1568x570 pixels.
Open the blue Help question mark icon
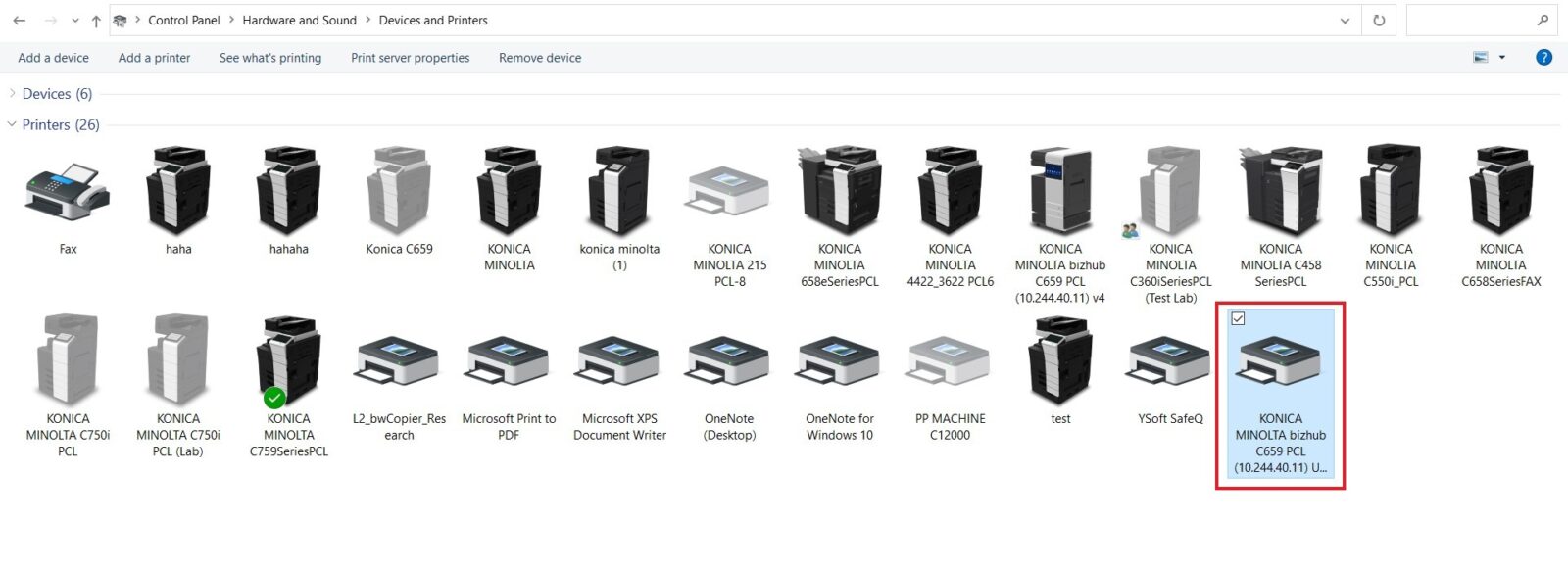click(1543, 58)
